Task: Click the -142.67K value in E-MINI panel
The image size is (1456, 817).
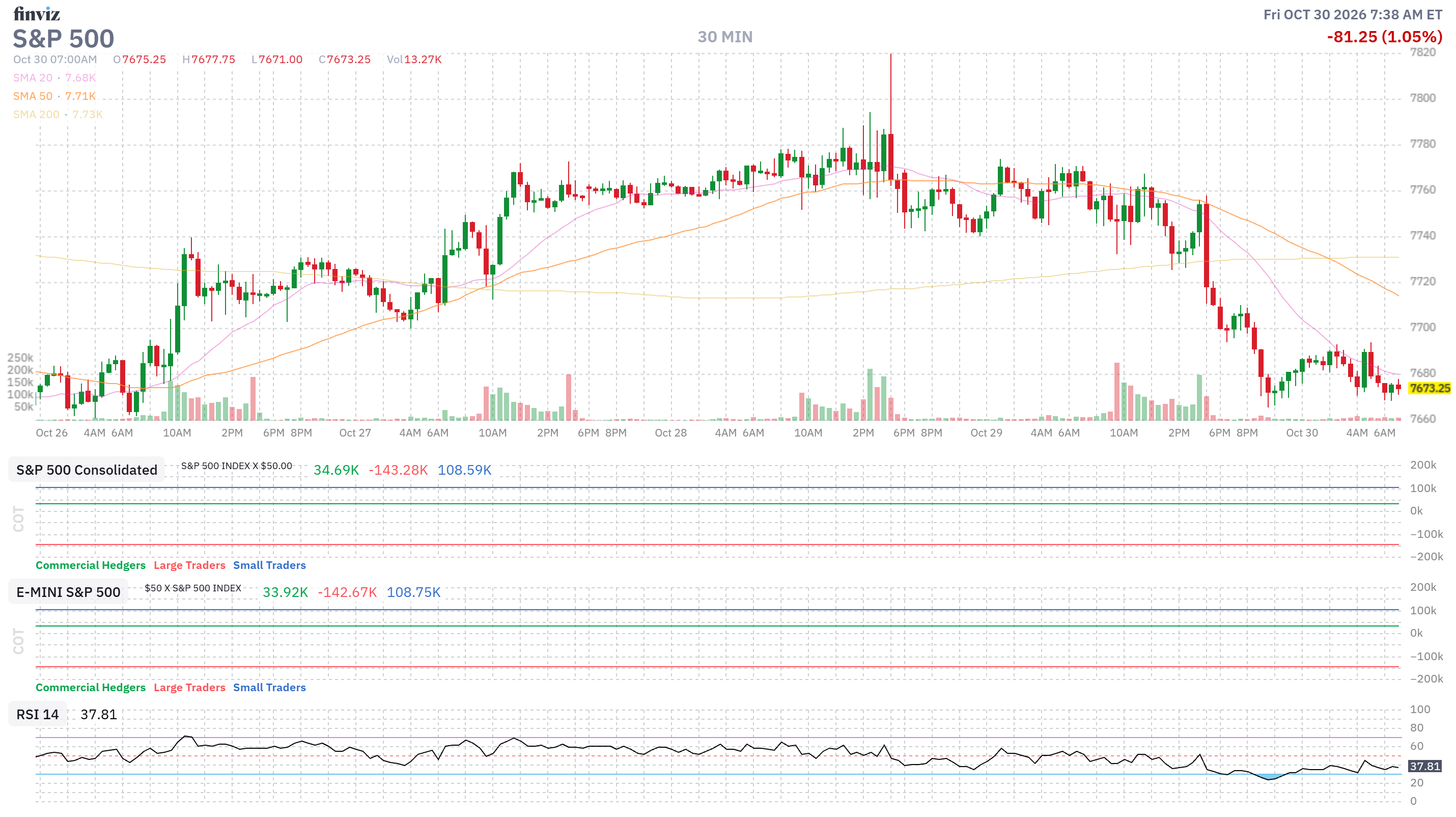Action: [x=347, y=592]
